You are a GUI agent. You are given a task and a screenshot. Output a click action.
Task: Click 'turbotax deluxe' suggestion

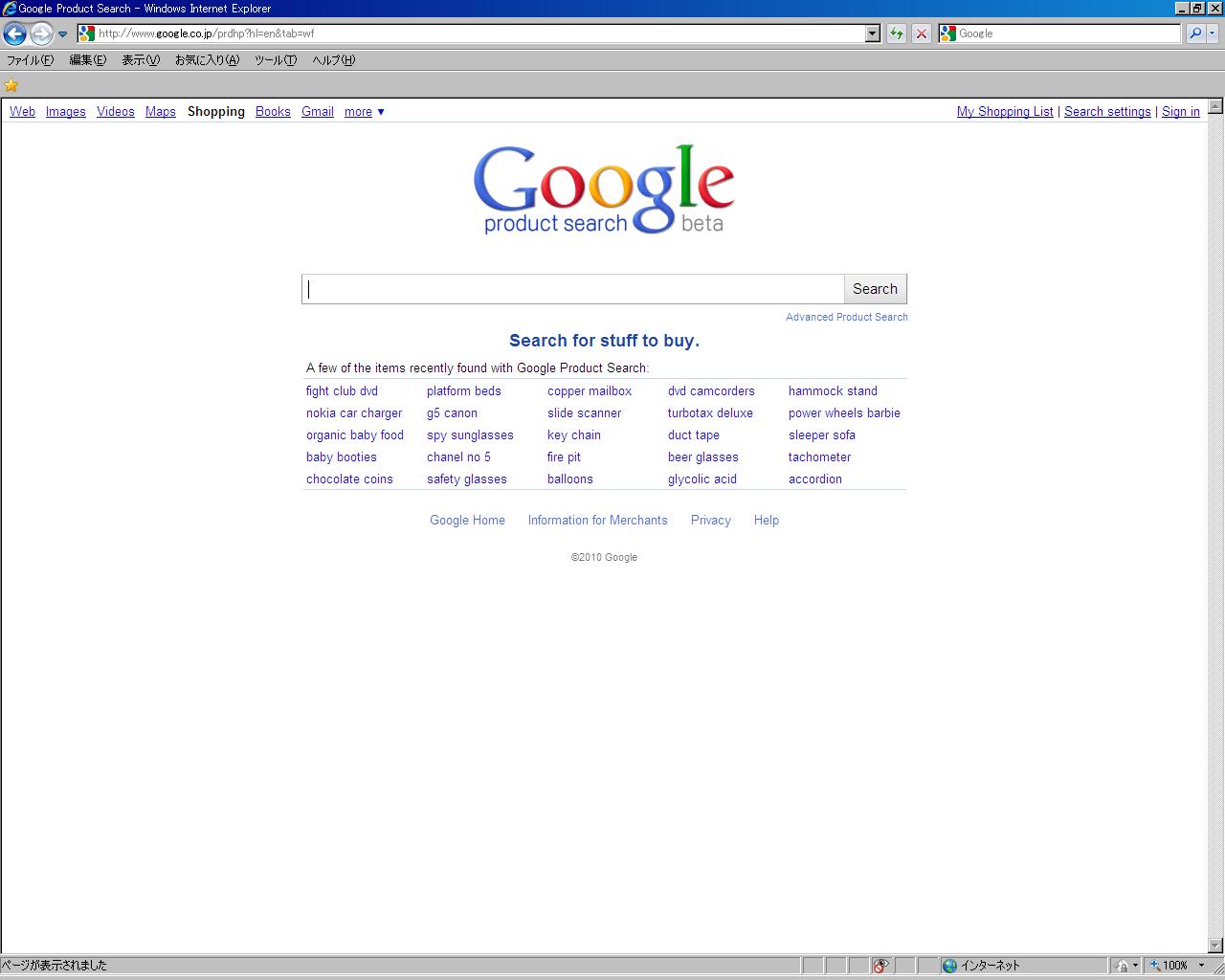pyautogui.click(x=710, y=413)
